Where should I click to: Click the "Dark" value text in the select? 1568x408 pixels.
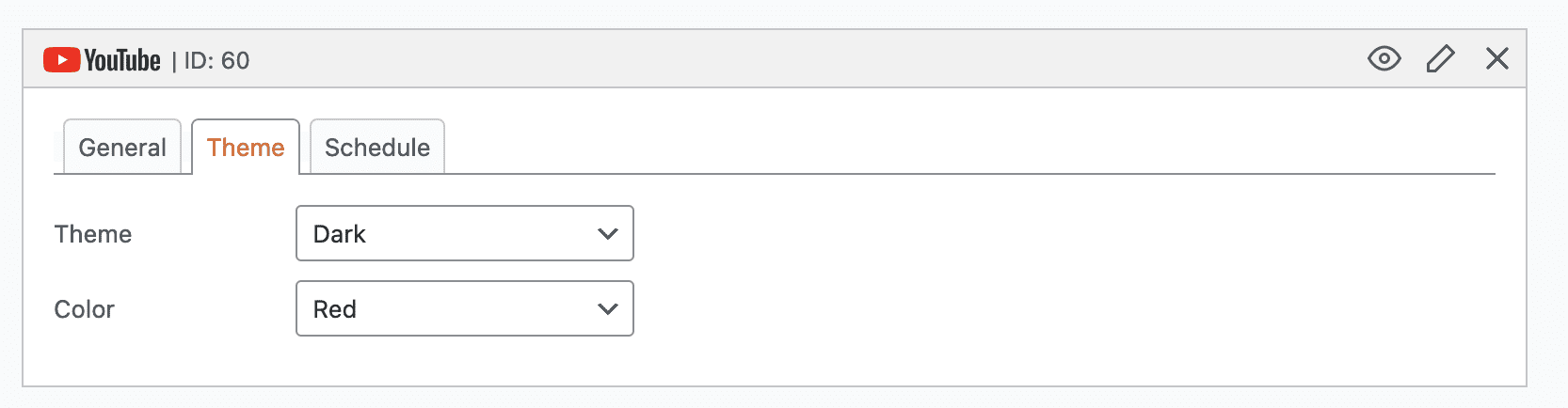point(340,234)
